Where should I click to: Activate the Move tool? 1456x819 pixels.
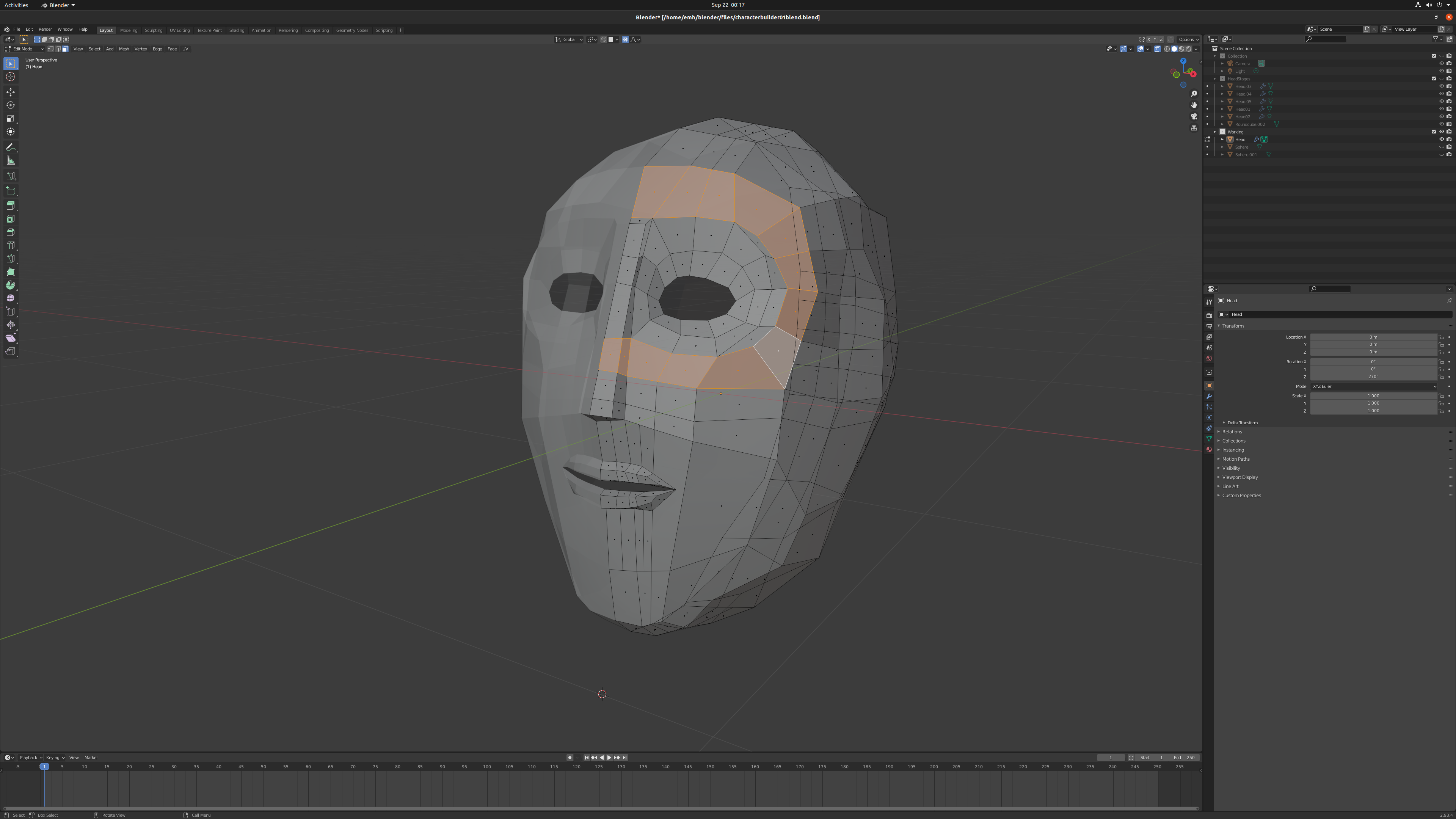[x=11, y=92]
